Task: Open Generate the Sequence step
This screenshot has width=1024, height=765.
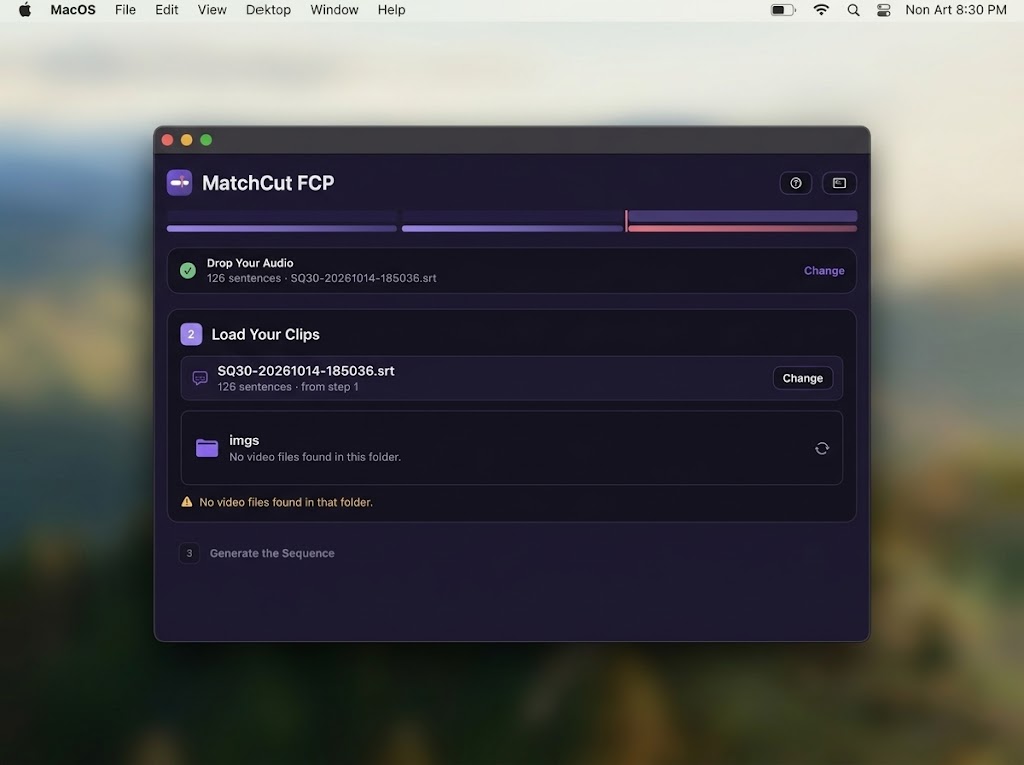Action: click(x=272, y=553)
